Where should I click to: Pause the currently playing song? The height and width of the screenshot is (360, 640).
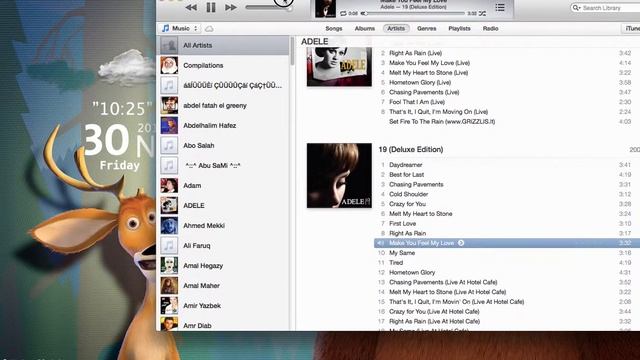click(x=211, y=7)
